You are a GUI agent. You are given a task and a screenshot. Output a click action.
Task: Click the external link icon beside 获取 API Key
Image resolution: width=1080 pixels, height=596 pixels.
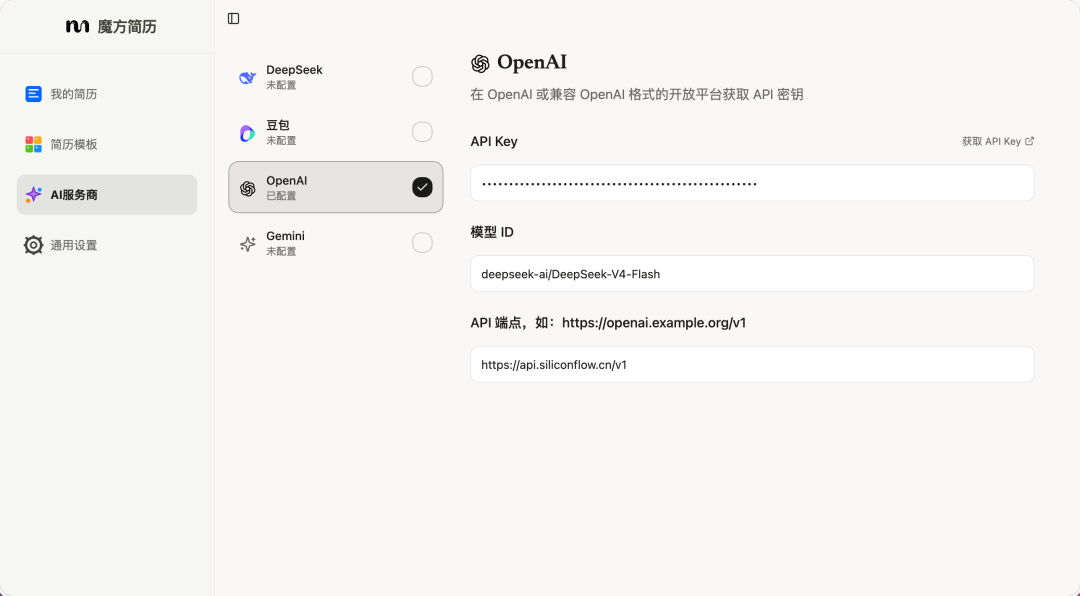click(x=1030, y=141)
